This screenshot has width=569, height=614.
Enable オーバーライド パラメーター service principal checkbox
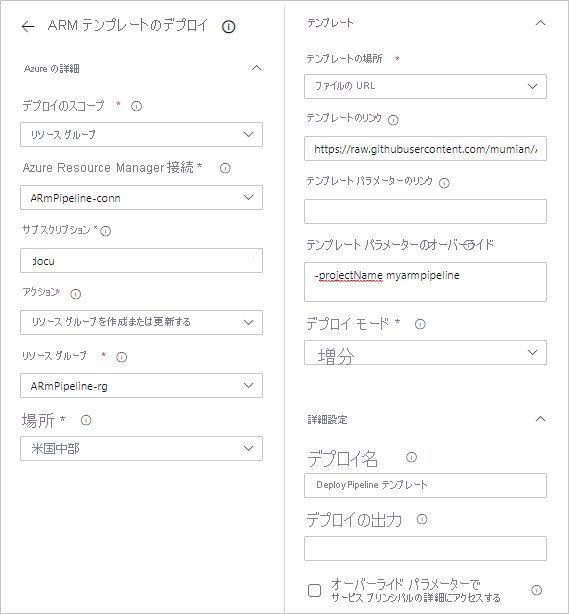[x=314, y=591]
